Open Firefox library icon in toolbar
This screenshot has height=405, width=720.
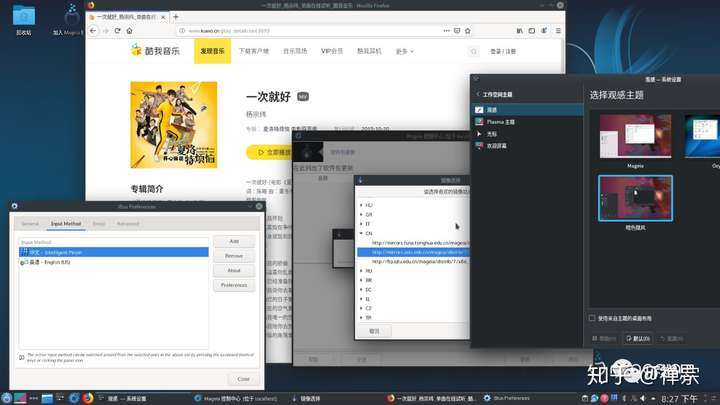tap(519, 31)
